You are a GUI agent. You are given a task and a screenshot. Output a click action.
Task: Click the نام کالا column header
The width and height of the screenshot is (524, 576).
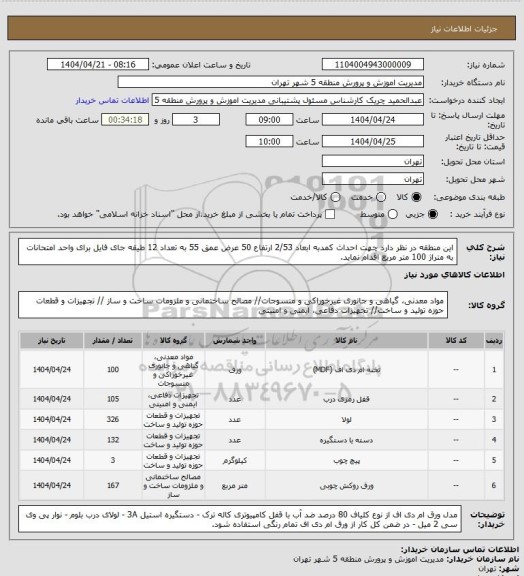pos(346,341)
